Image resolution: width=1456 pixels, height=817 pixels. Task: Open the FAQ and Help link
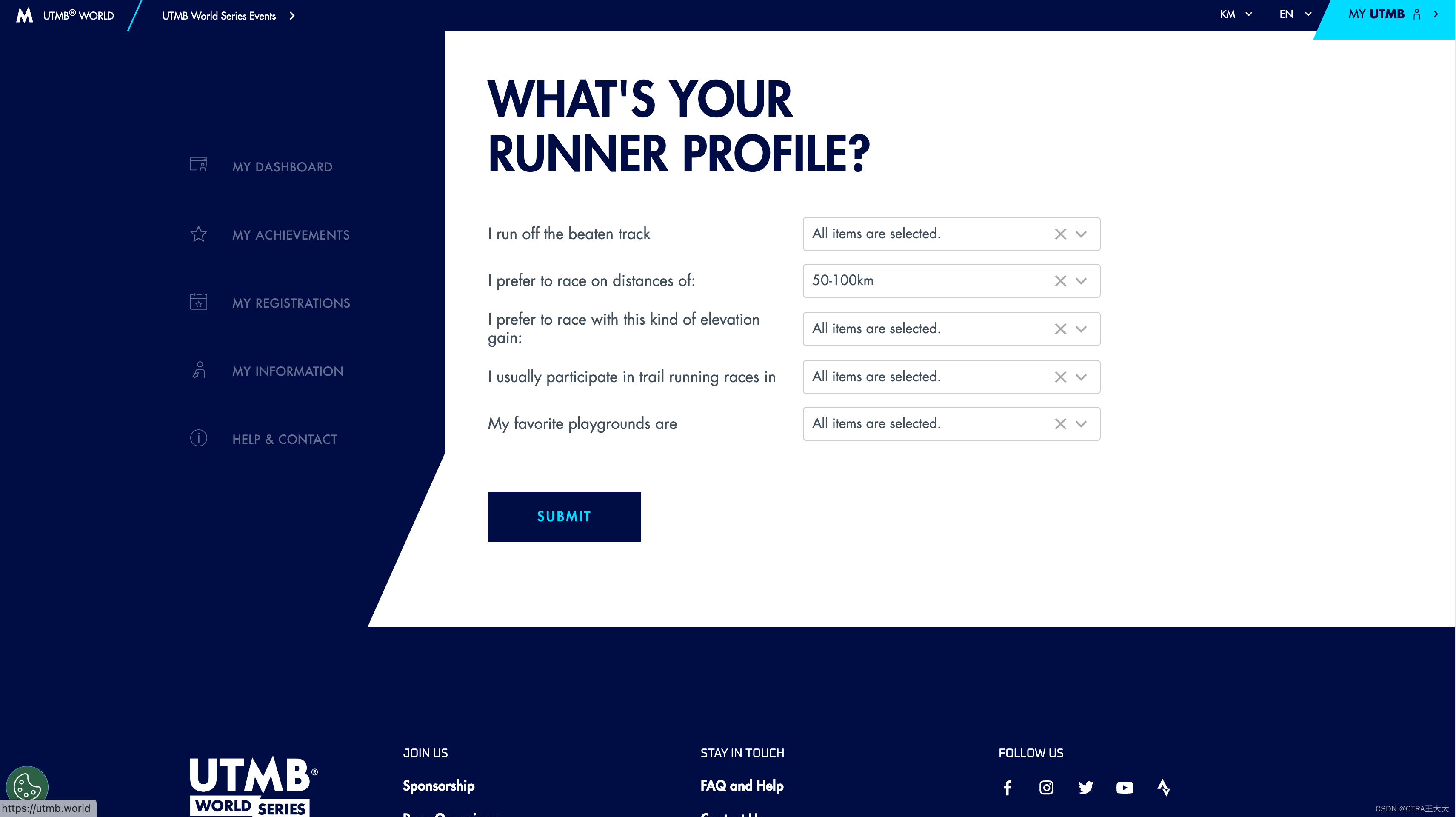click(742, 786)
